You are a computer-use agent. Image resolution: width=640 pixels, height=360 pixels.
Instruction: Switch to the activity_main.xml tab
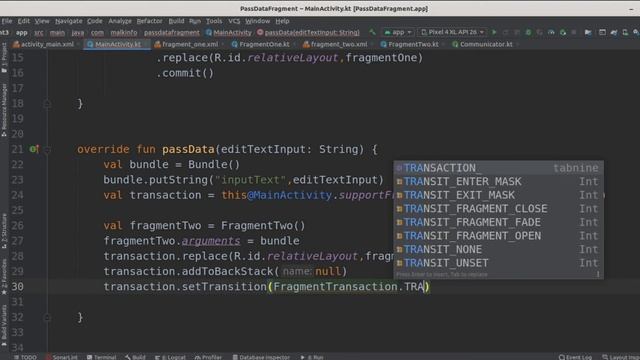44,44
